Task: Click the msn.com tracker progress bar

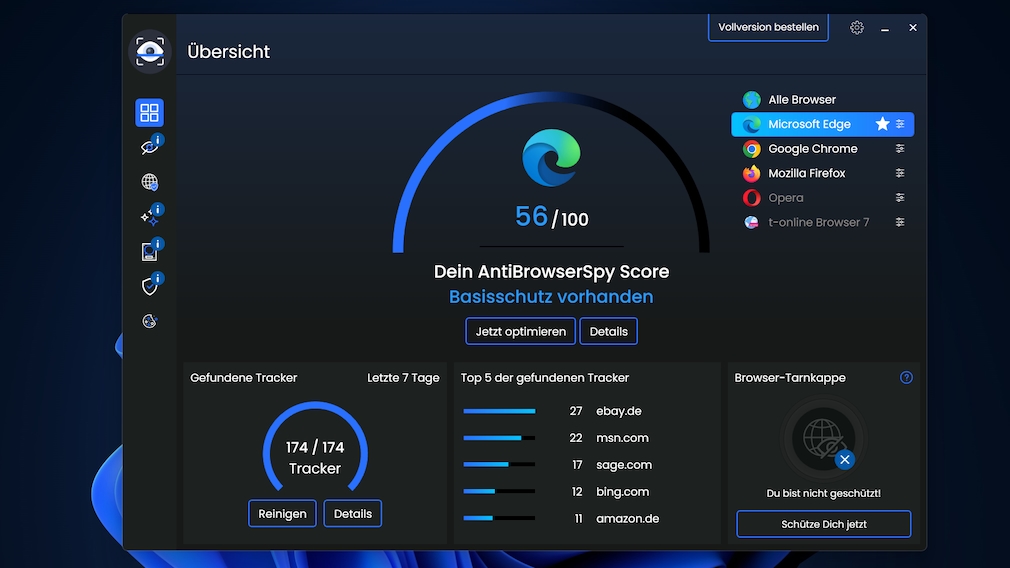Action: pyautogui.click(x=499, y=438)
